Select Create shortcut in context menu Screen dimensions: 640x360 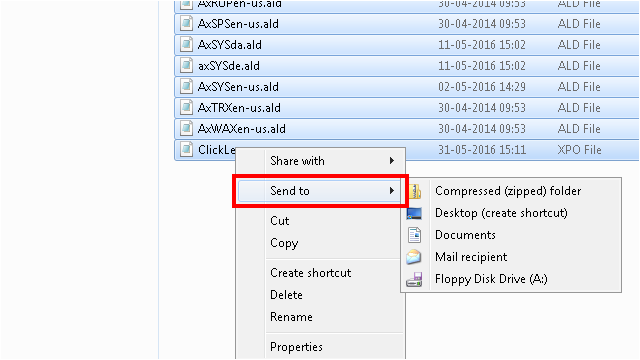[320, 273]
